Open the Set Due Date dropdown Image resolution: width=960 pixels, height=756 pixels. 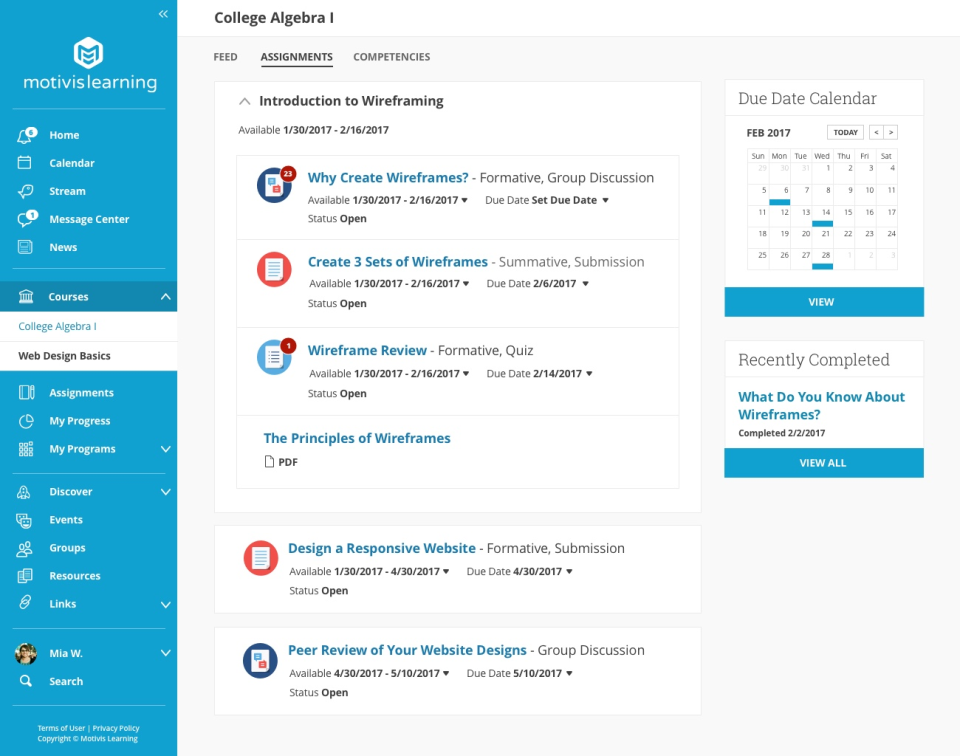pos(605,200)
